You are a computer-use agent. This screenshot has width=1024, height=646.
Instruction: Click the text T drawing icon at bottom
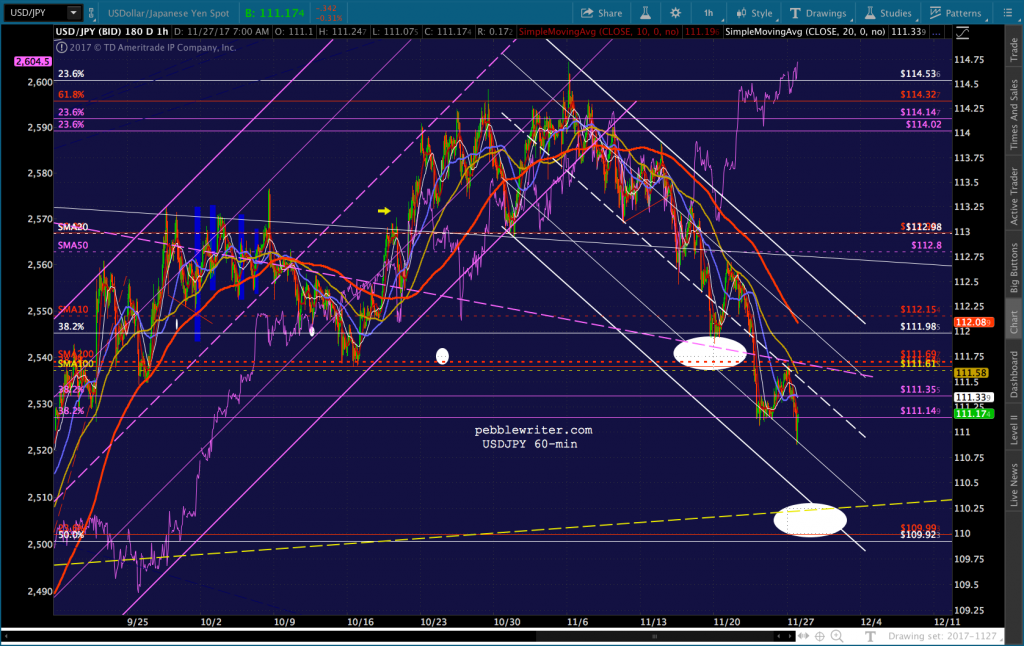(x=870, y=636)
